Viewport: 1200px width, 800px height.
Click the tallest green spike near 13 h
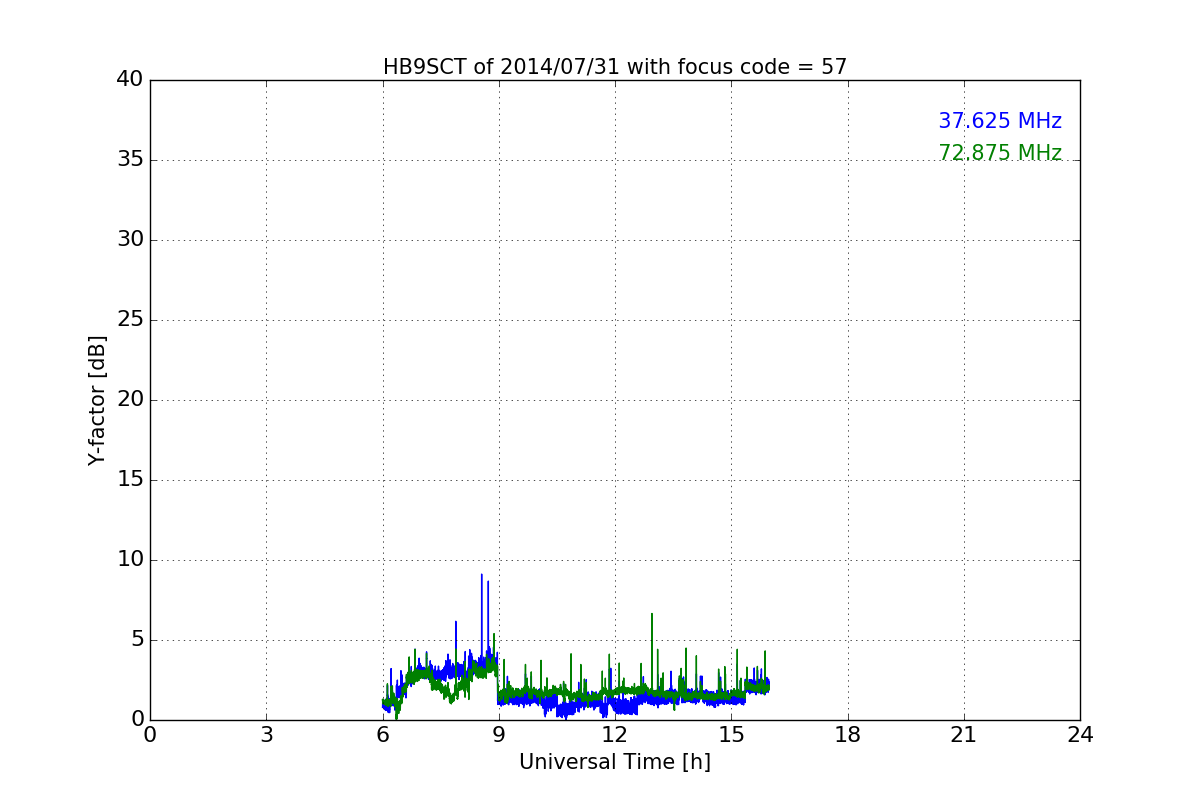(x=652, y=650)
